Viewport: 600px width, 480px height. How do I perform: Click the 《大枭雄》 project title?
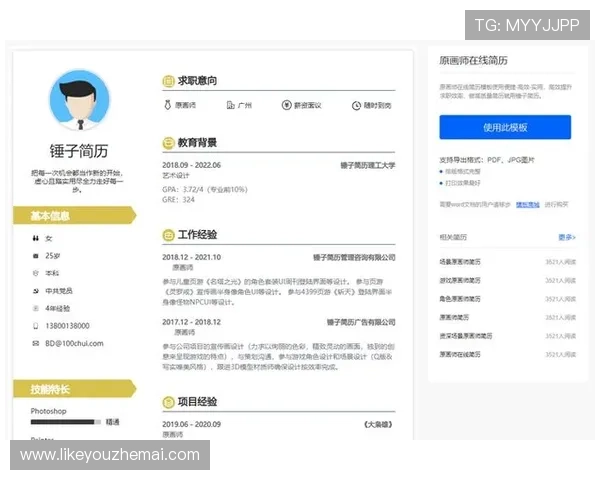[x=378, y=424]
